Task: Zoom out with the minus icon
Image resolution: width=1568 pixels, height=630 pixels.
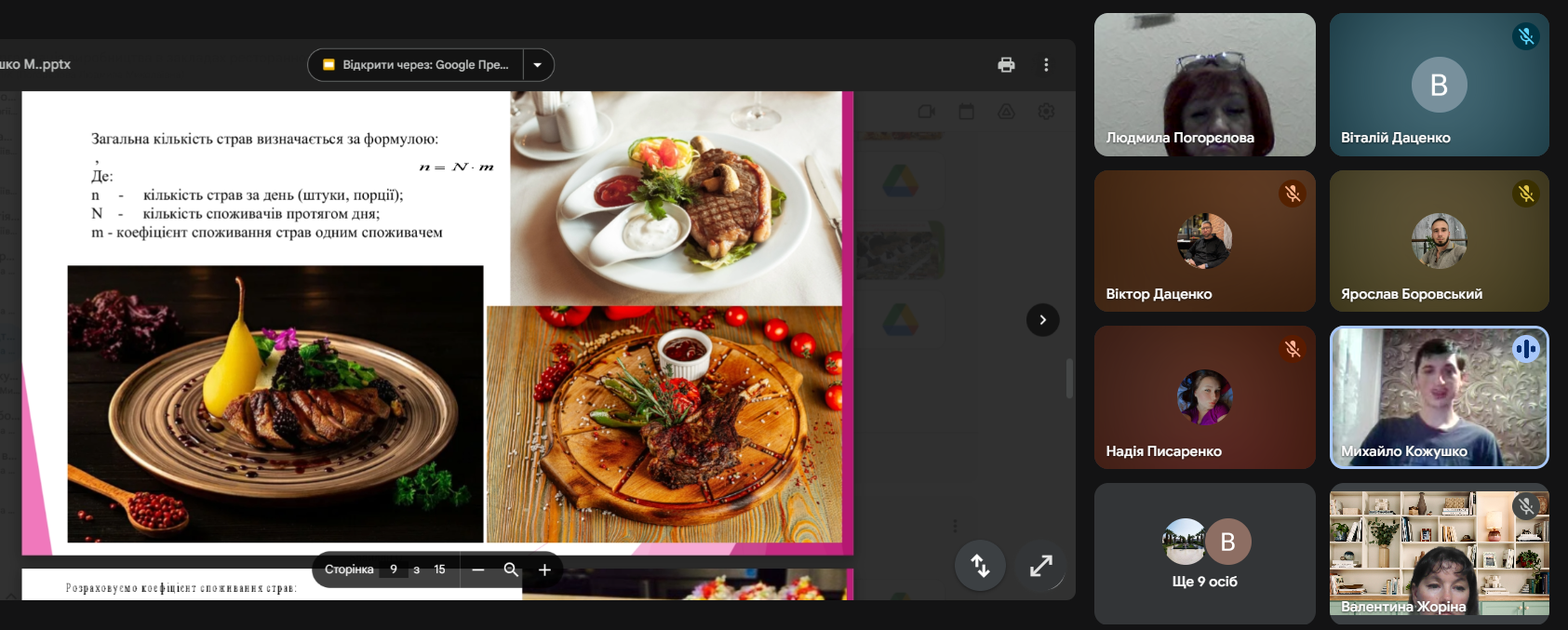Action: coord(478,570)
